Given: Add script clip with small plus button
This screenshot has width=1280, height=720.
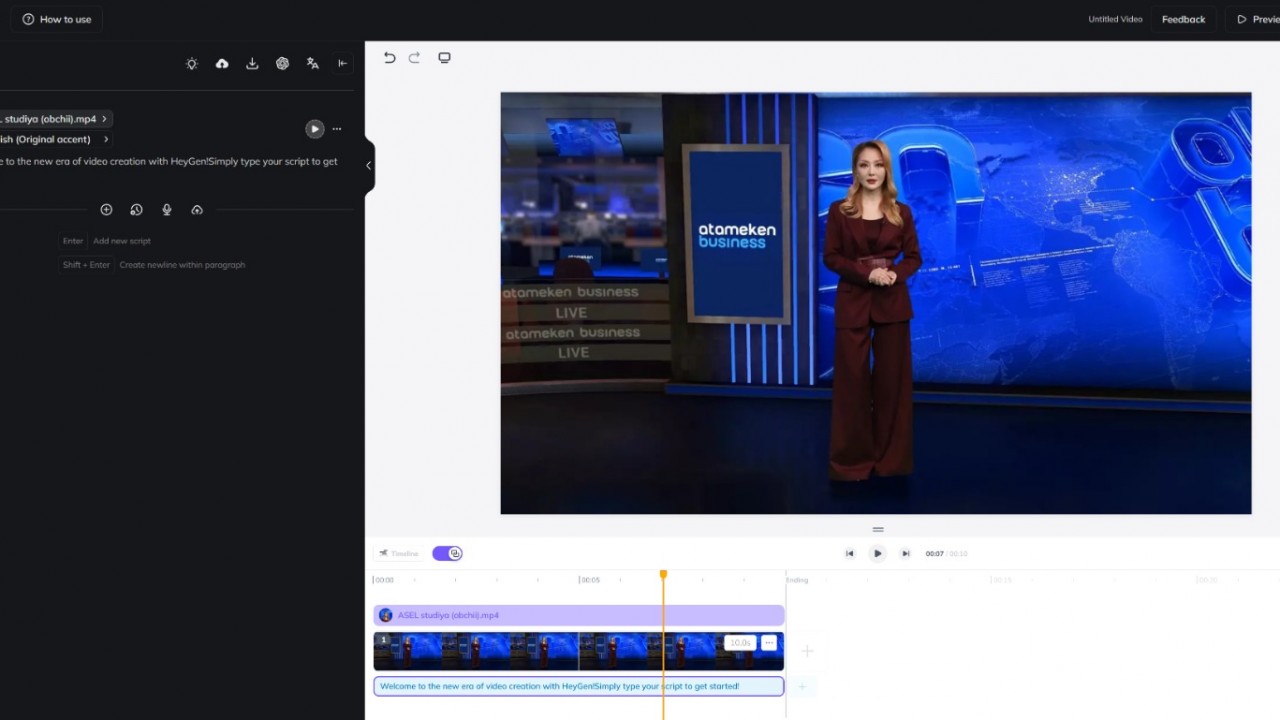Looking at the screenshot, I should [801, 686].
